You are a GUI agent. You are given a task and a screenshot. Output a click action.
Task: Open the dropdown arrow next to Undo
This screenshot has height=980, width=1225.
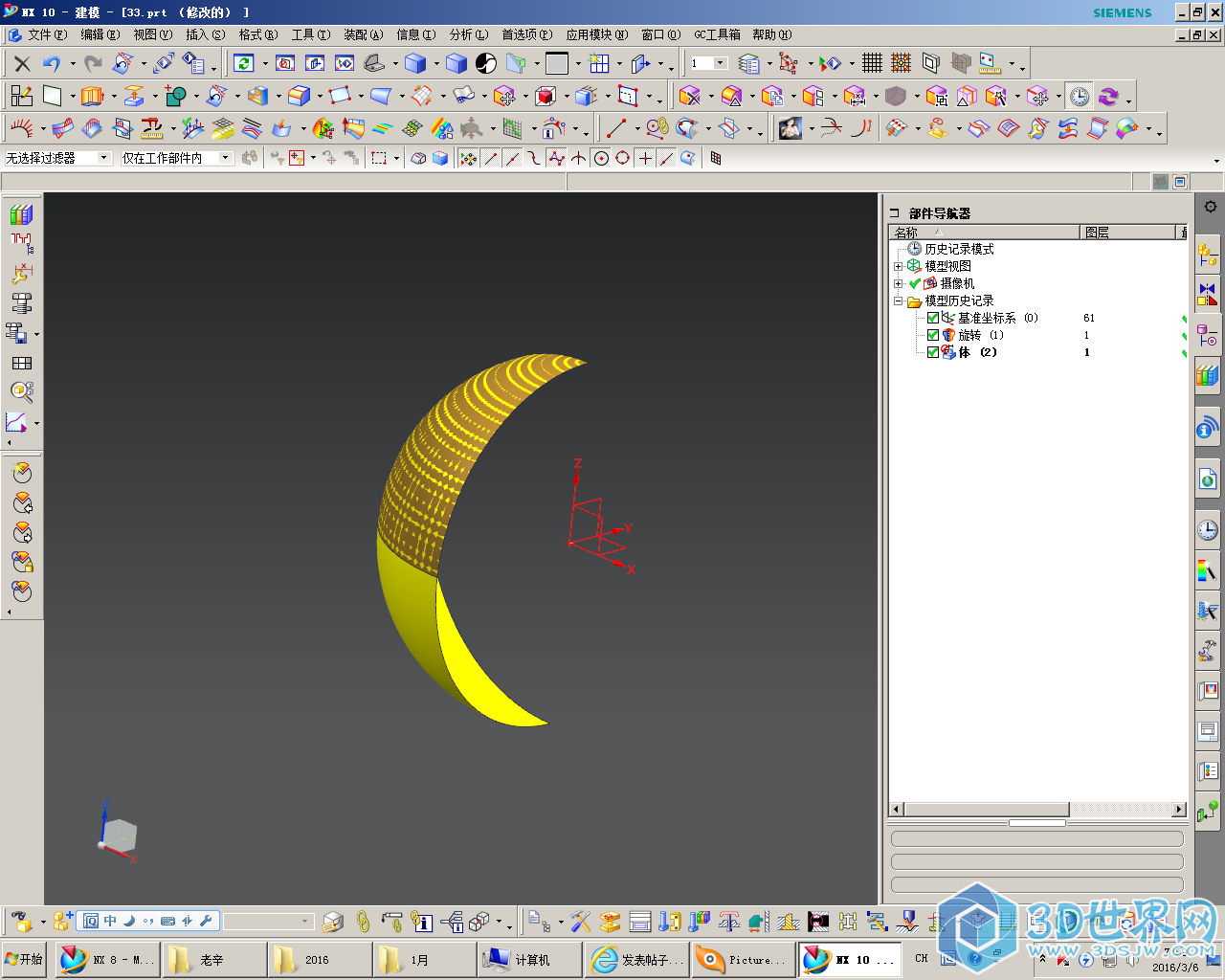(x=72, y=65)
